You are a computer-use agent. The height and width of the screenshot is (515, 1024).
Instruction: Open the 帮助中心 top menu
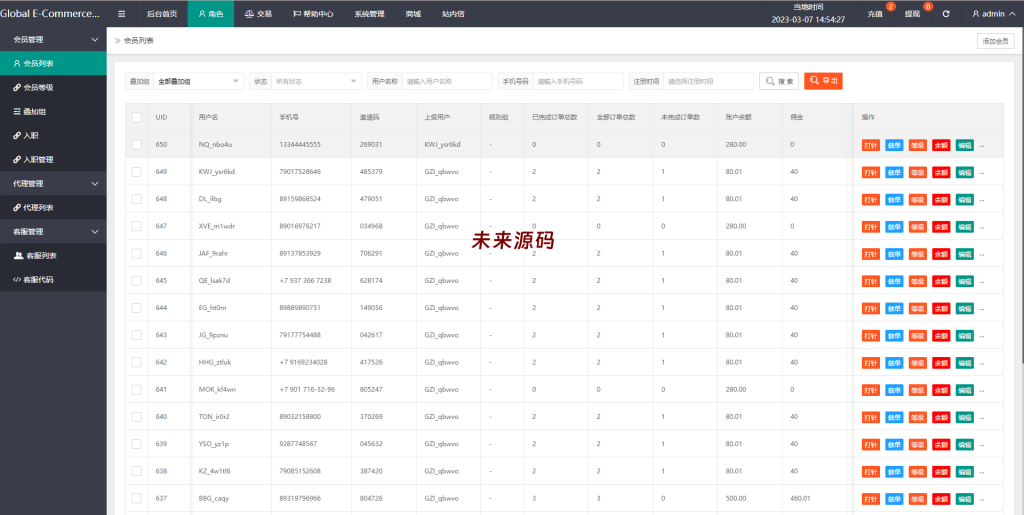coord(313,14)
